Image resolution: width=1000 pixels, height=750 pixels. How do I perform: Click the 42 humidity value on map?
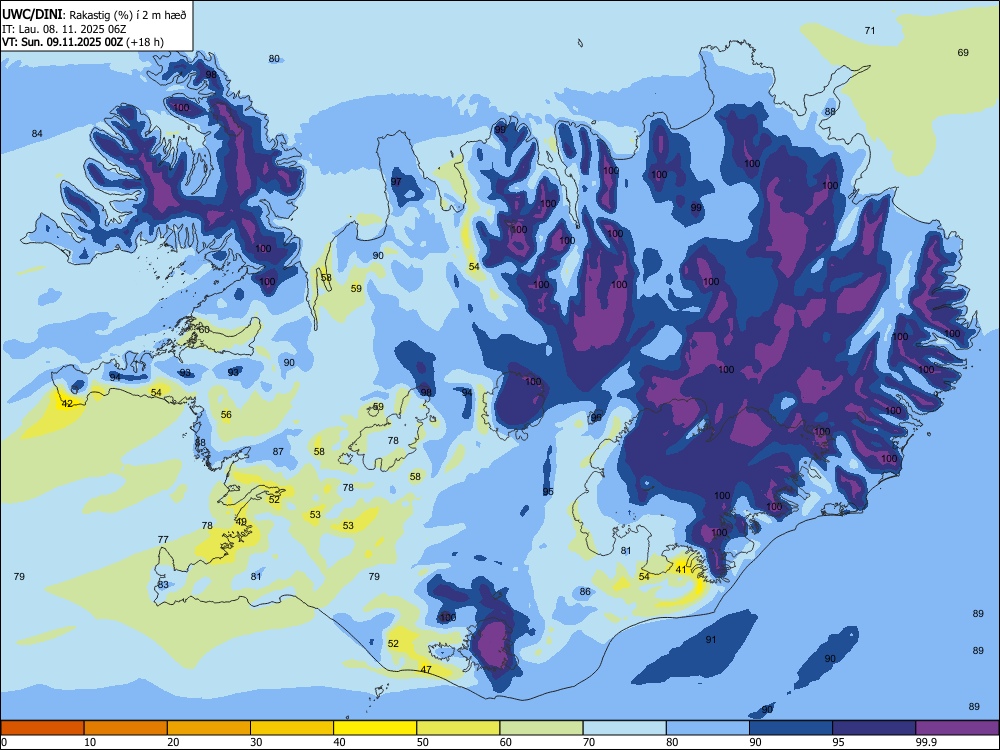click(67, 403)
